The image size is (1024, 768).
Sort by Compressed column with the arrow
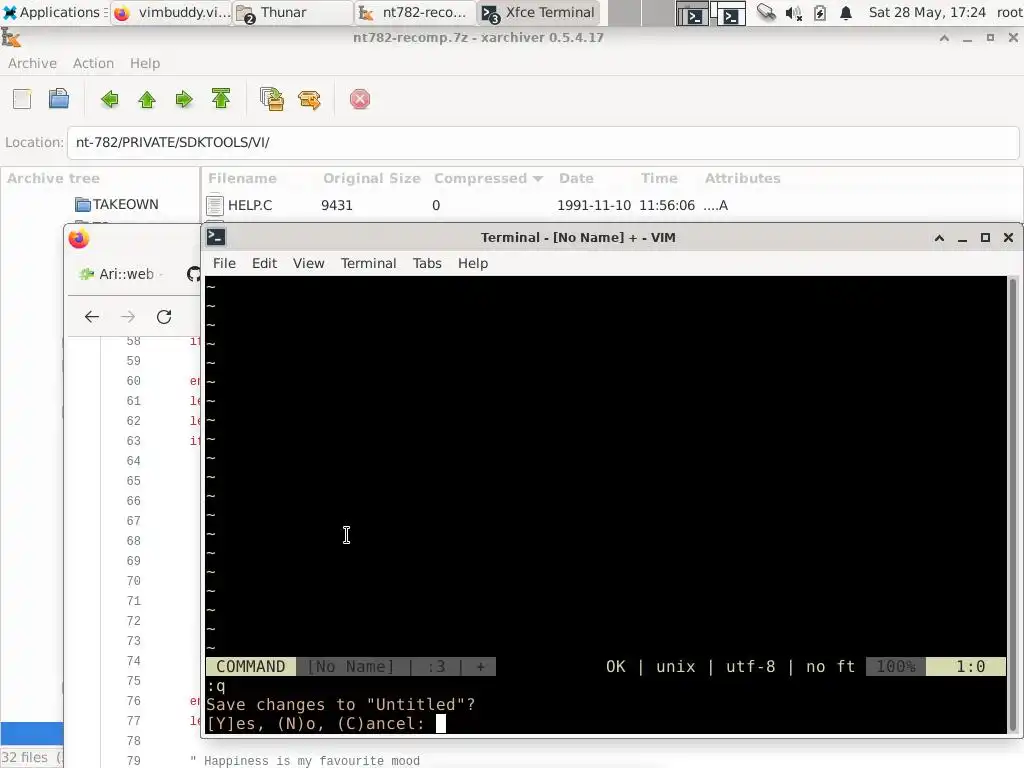[488, 178]
